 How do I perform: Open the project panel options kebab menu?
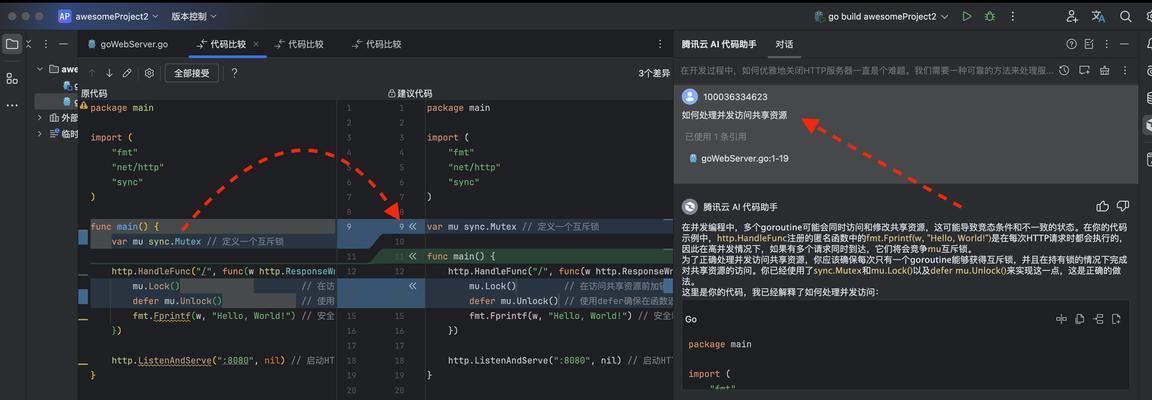point(46,44)
